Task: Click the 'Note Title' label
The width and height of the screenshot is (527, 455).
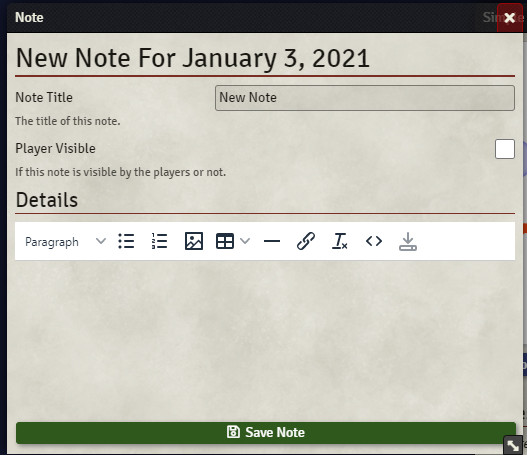Action: tap(44, 97)
